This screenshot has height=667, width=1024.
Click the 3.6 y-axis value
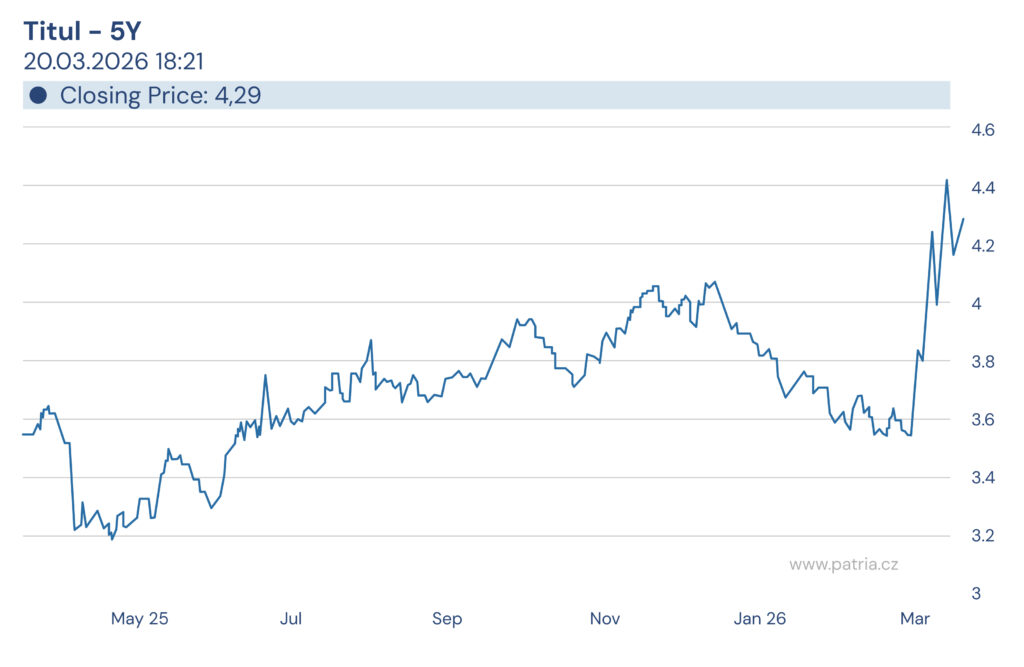982,420
